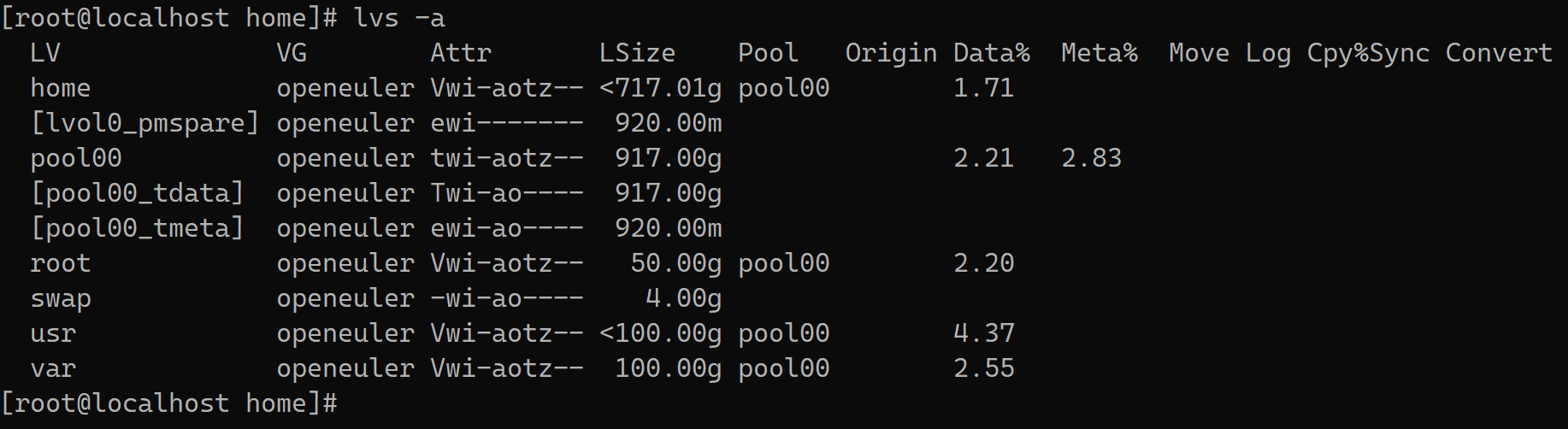Screen dimensions: 1568x429
Task: Click the Convert column header
Action: [x=1499, y=53]
